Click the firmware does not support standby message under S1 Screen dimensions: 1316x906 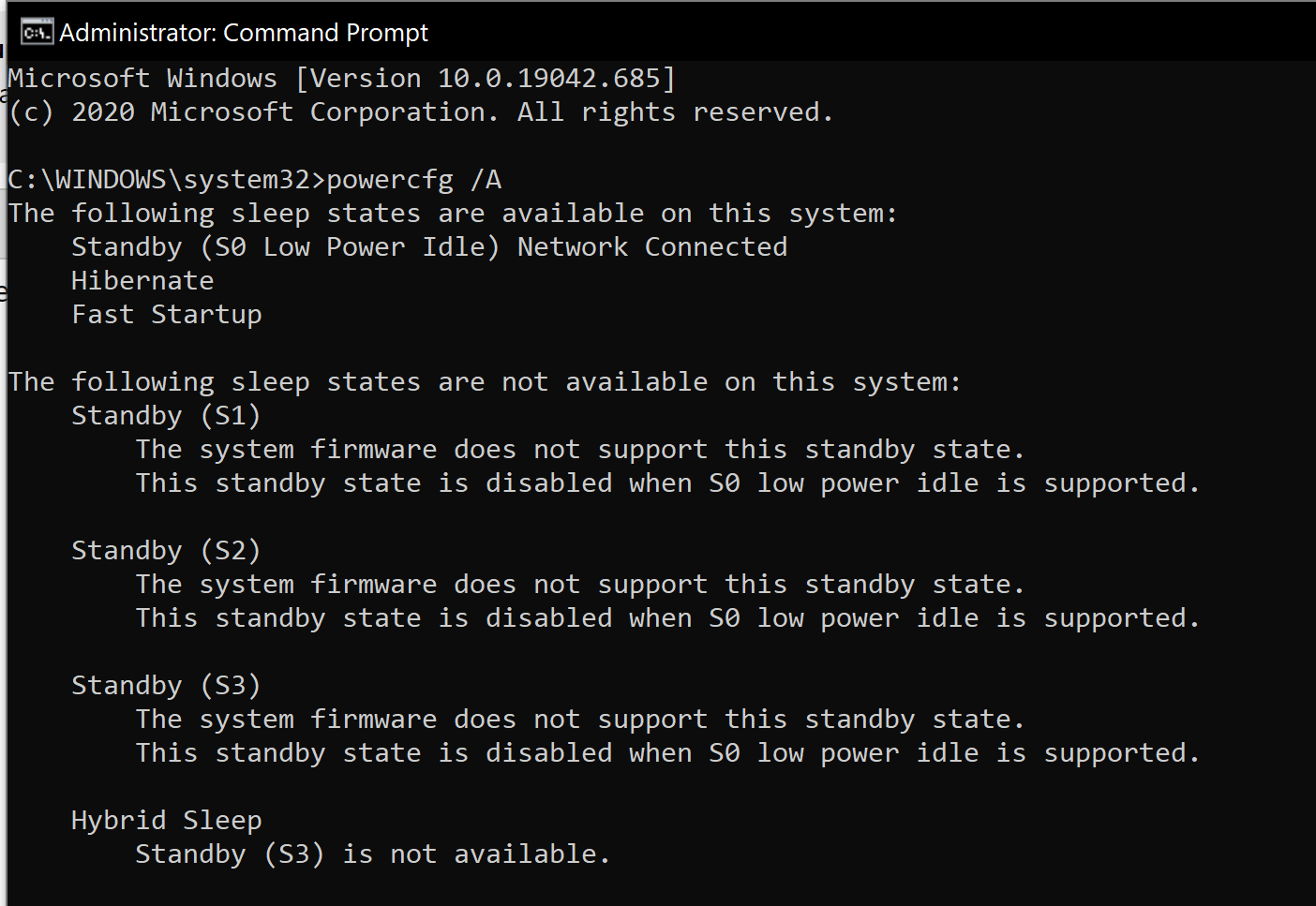click(579, 449)
